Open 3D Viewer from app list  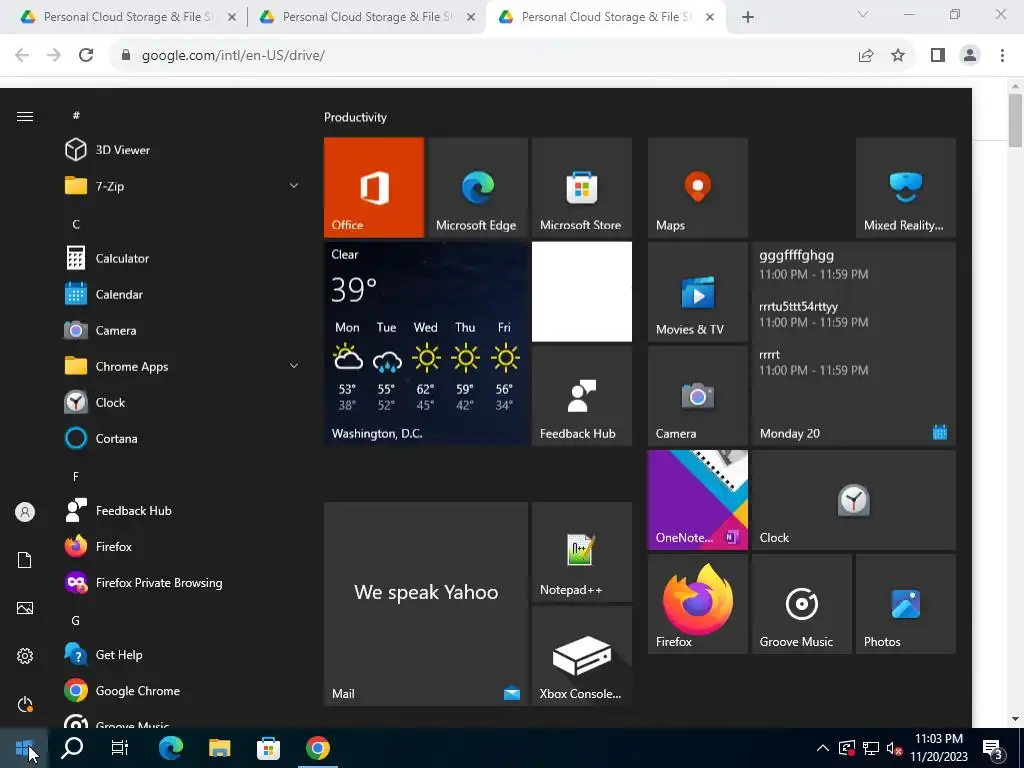coord(183,150)
